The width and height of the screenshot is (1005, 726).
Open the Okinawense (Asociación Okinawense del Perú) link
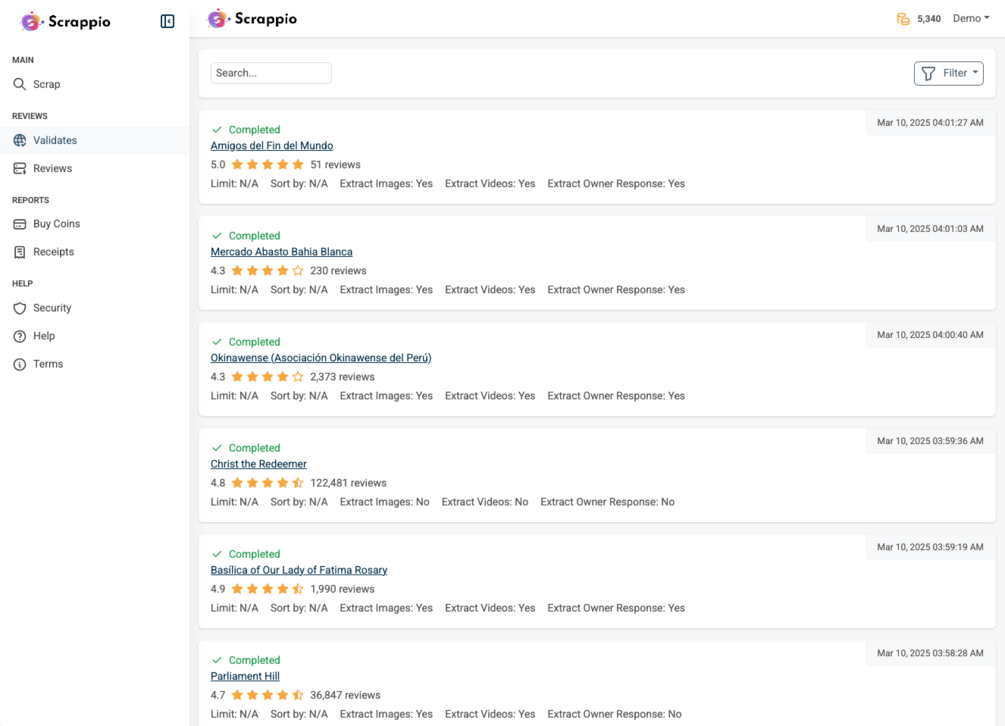click(x=321, y=358)
